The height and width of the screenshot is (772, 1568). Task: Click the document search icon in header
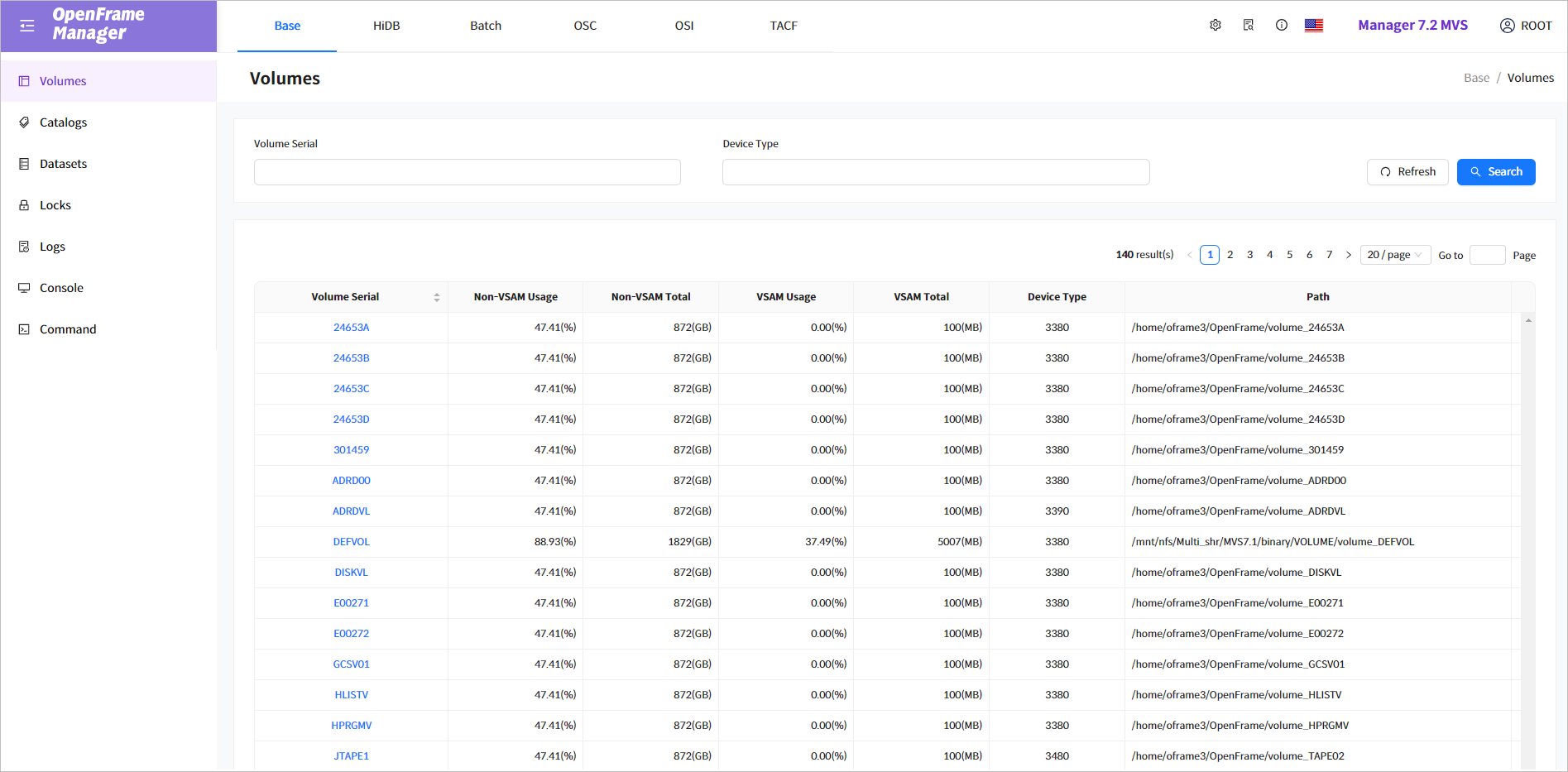1249,26
